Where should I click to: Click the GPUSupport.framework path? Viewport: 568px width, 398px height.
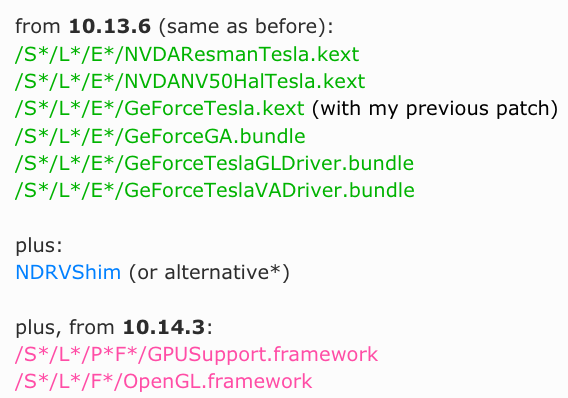coord(196,355)
